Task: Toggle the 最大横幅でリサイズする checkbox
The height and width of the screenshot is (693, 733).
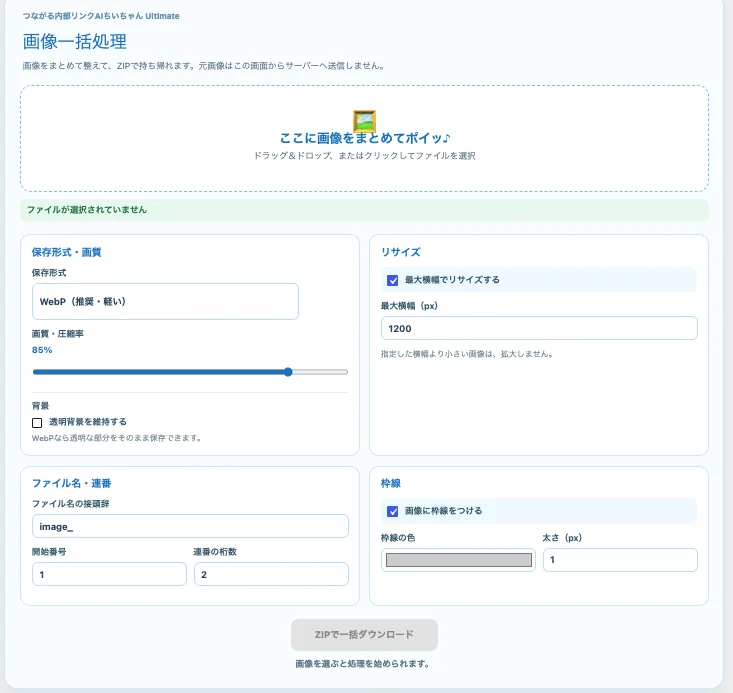Action: (393, 281)
